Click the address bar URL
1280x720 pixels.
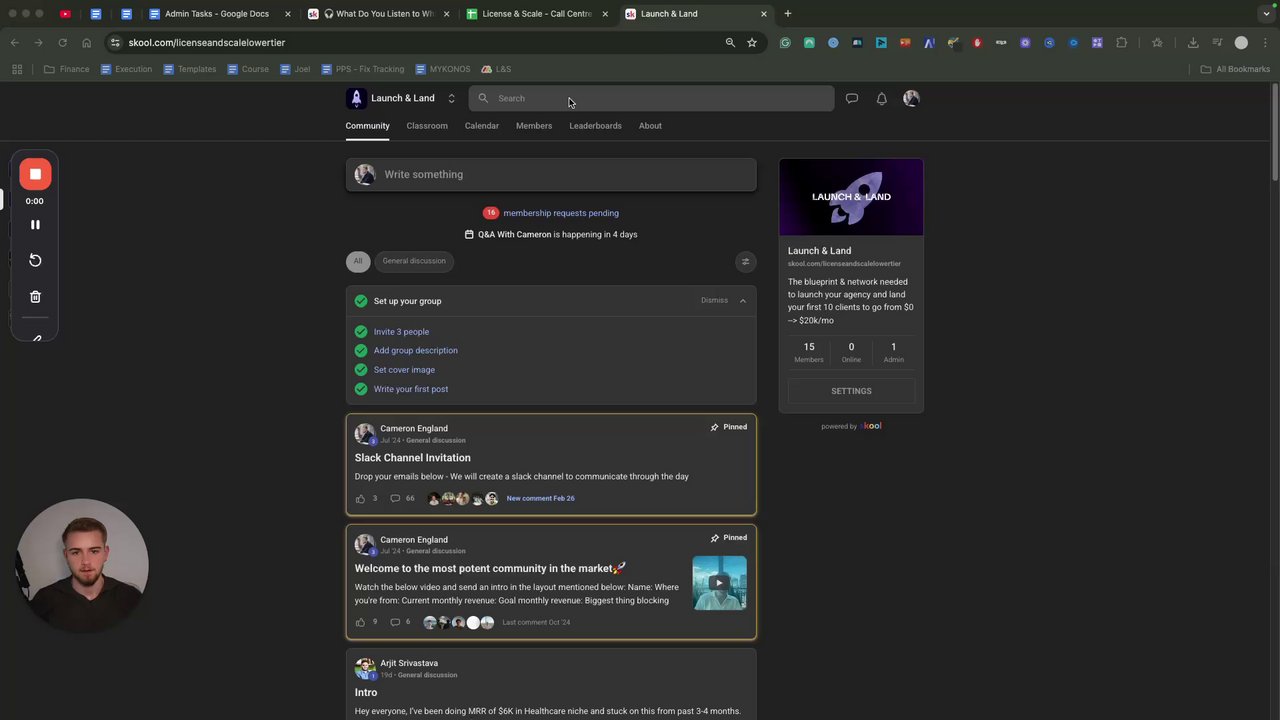click(207, 43)
